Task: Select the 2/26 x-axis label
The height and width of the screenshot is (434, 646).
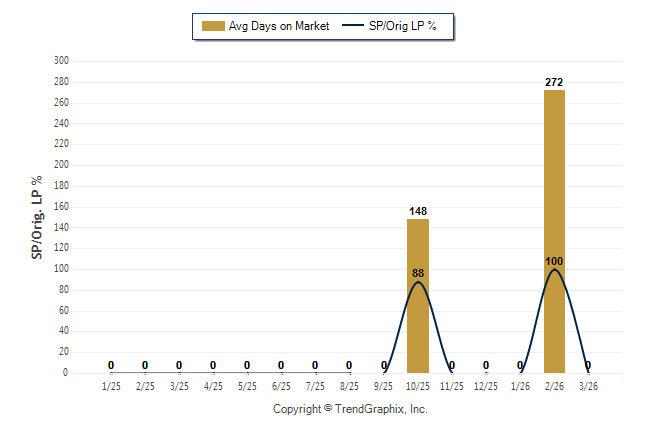Action: [554, 386]
